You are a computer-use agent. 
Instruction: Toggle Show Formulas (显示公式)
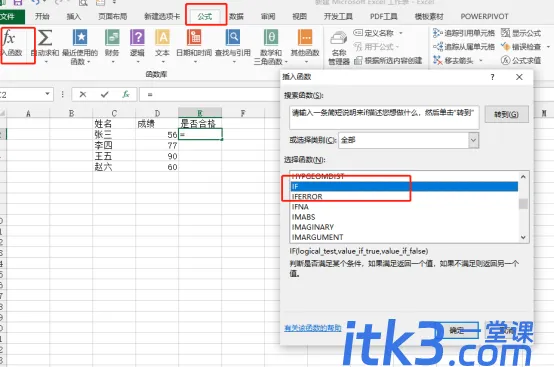(521, 33)
